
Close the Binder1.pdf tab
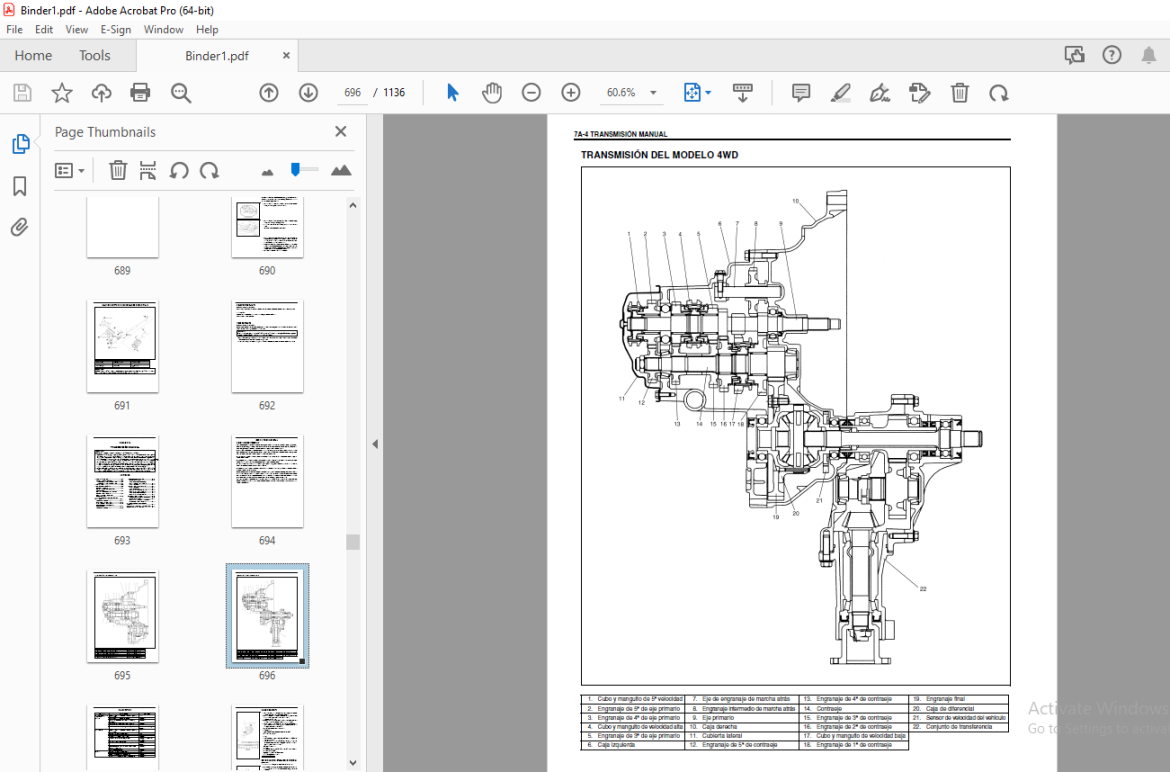coord(286,55)
